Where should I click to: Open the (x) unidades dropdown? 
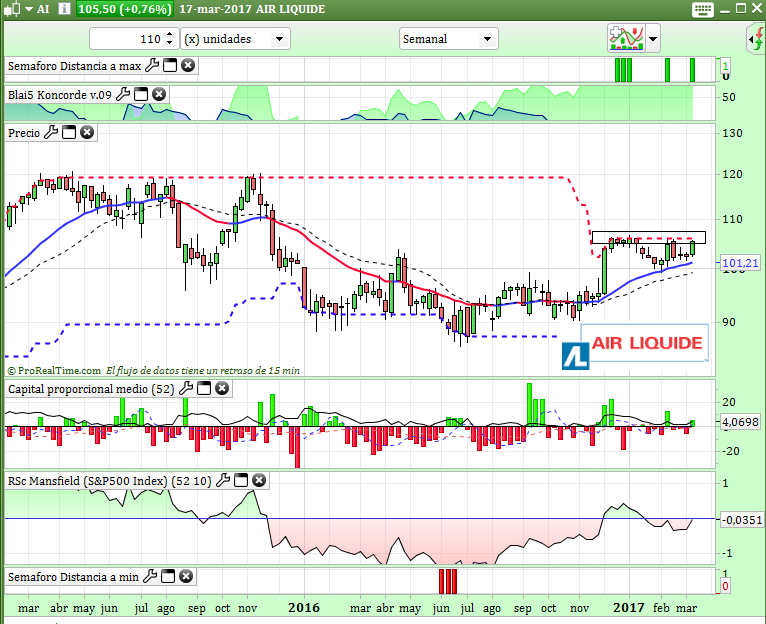pyautogui.click(x=235, y=39)
